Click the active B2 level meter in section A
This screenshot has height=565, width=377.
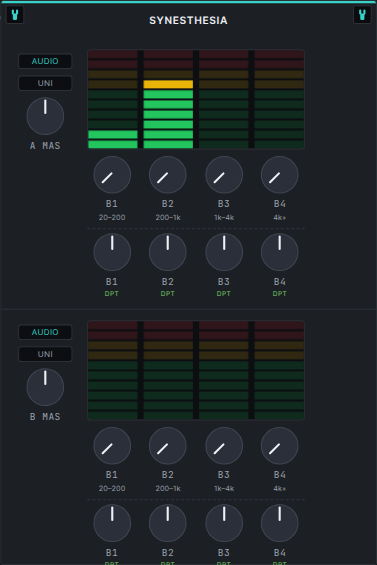pyautogui.click(x=168, y=99)
